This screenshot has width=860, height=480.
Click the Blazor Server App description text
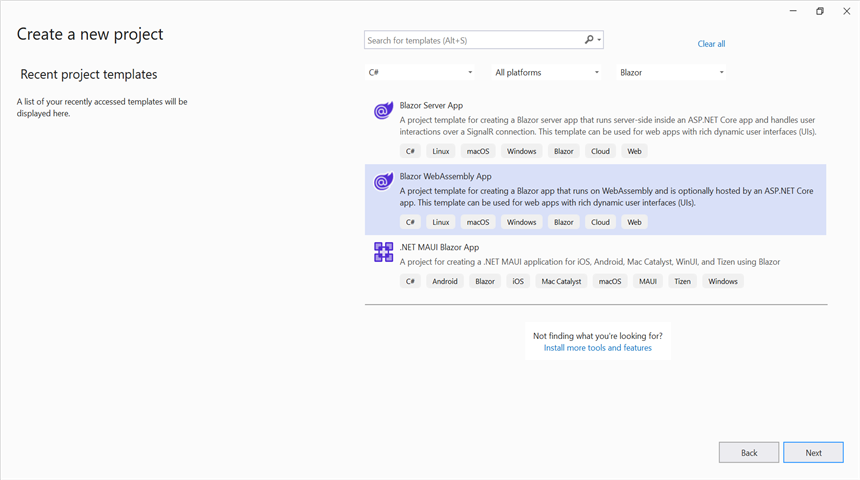608,126
